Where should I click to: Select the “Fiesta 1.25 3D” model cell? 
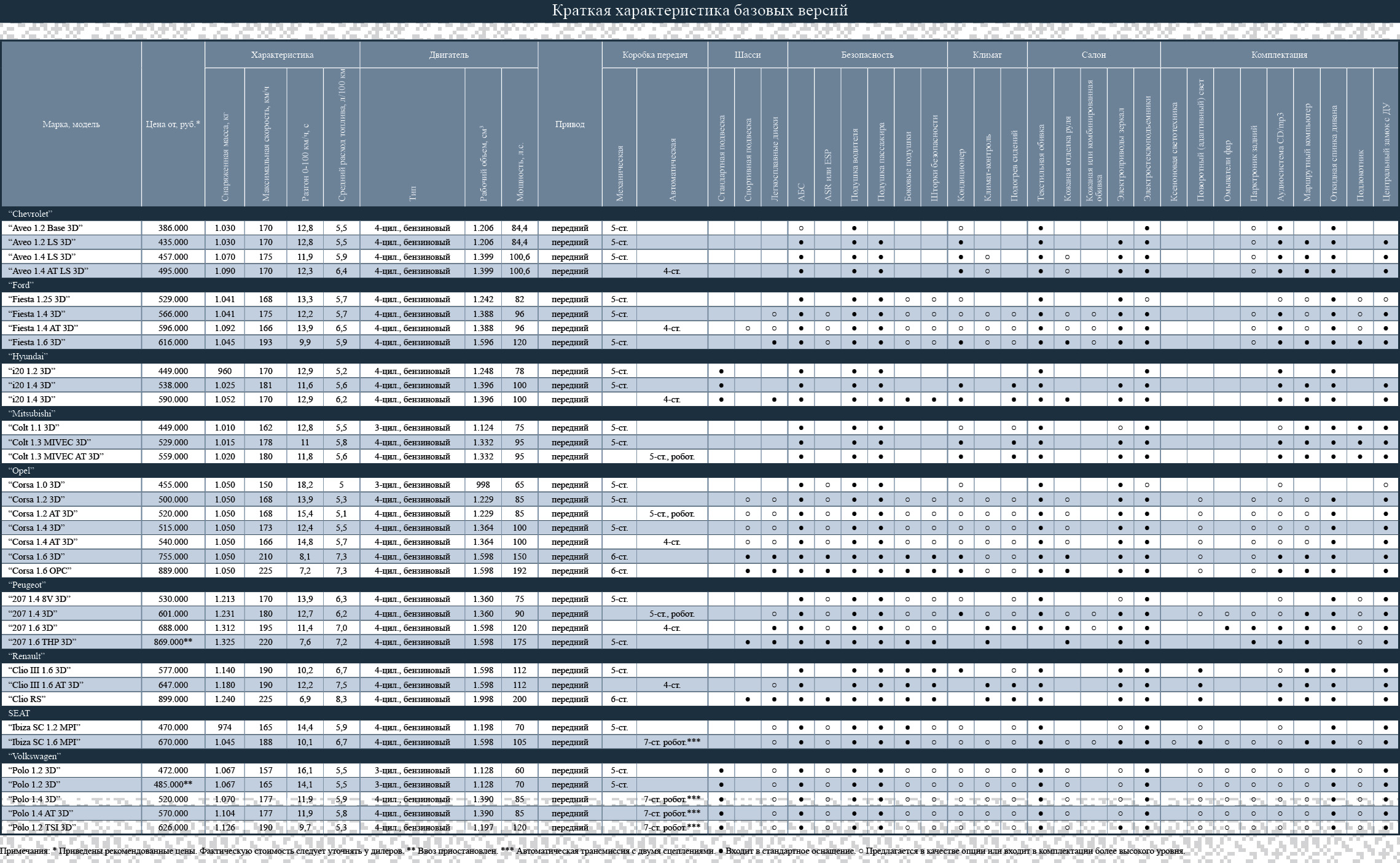click(71, 299)
